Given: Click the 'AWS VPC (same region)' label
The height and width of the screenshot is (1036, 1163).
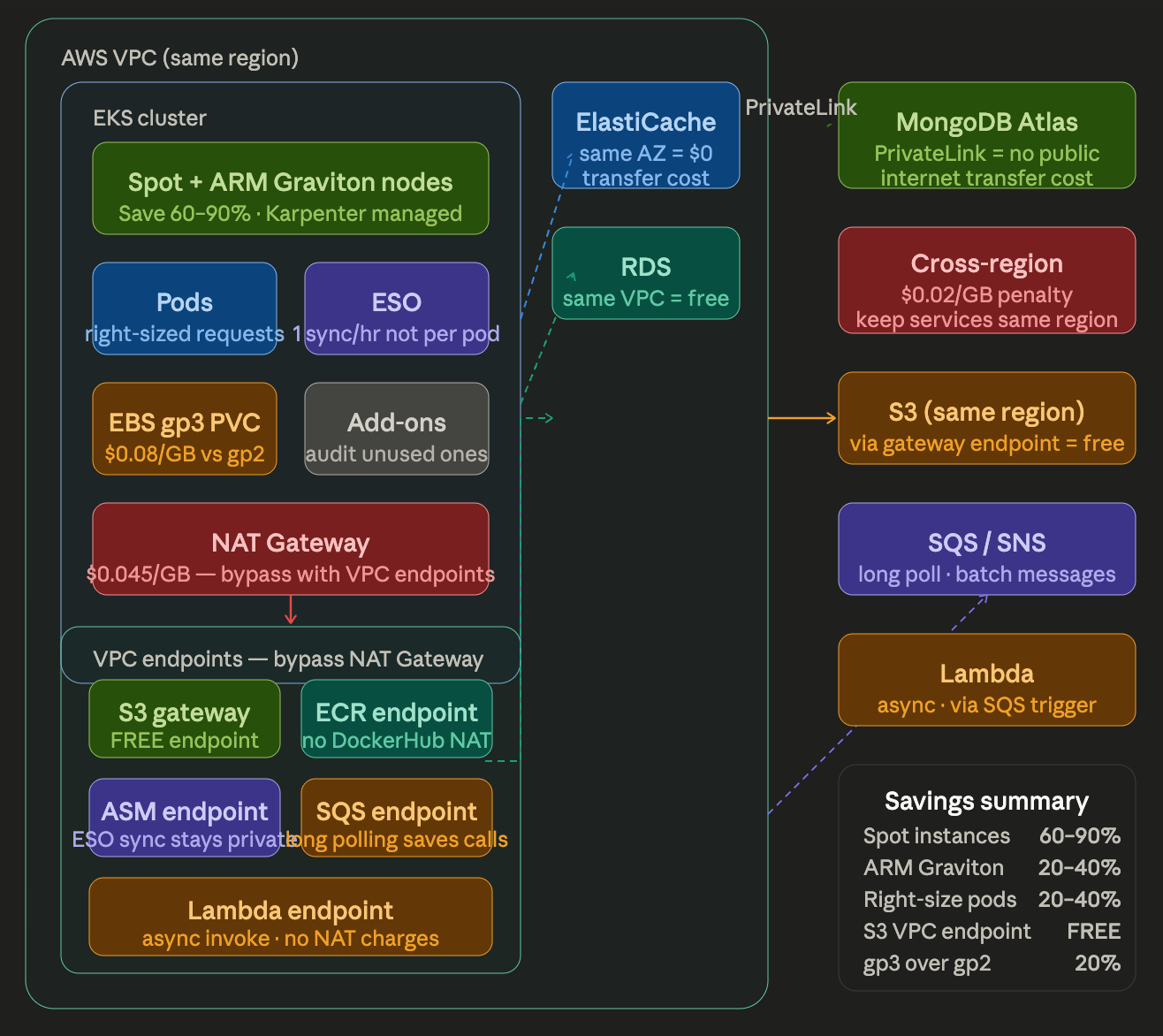Looking at the screenshot, I should point(180,58).
